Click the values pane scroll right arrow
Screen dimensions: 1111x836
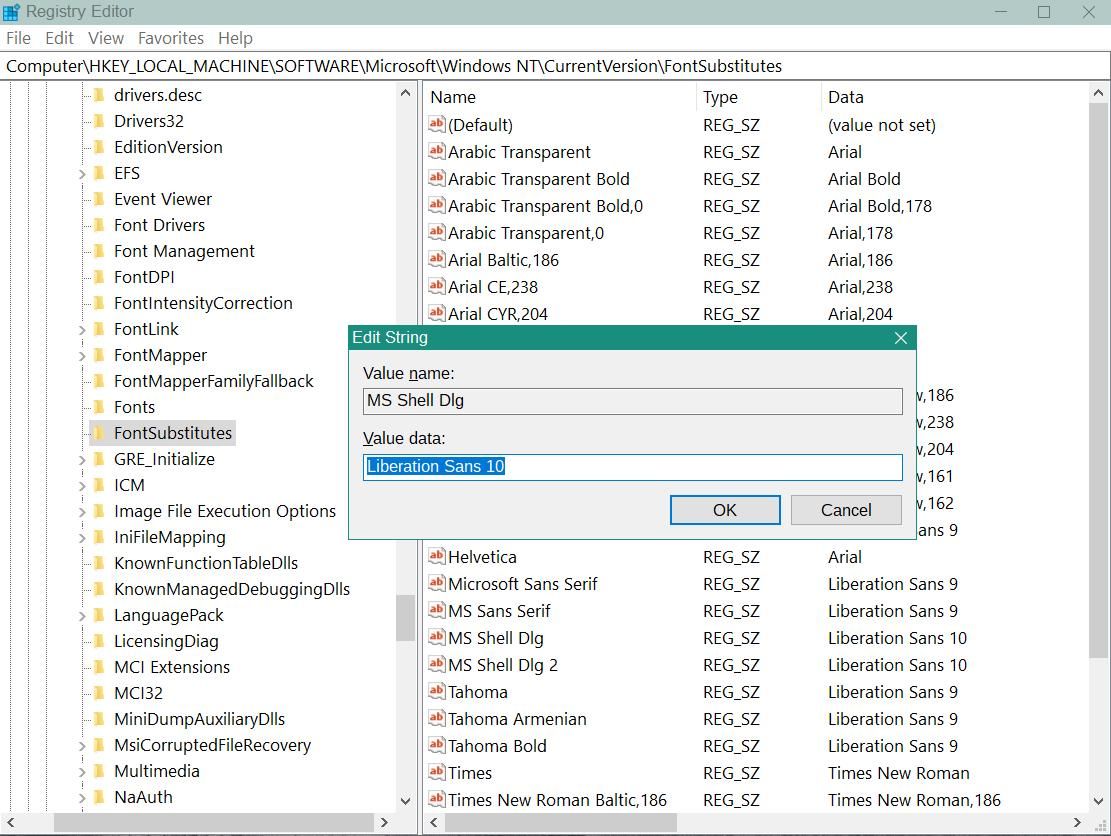(1077, 823)
